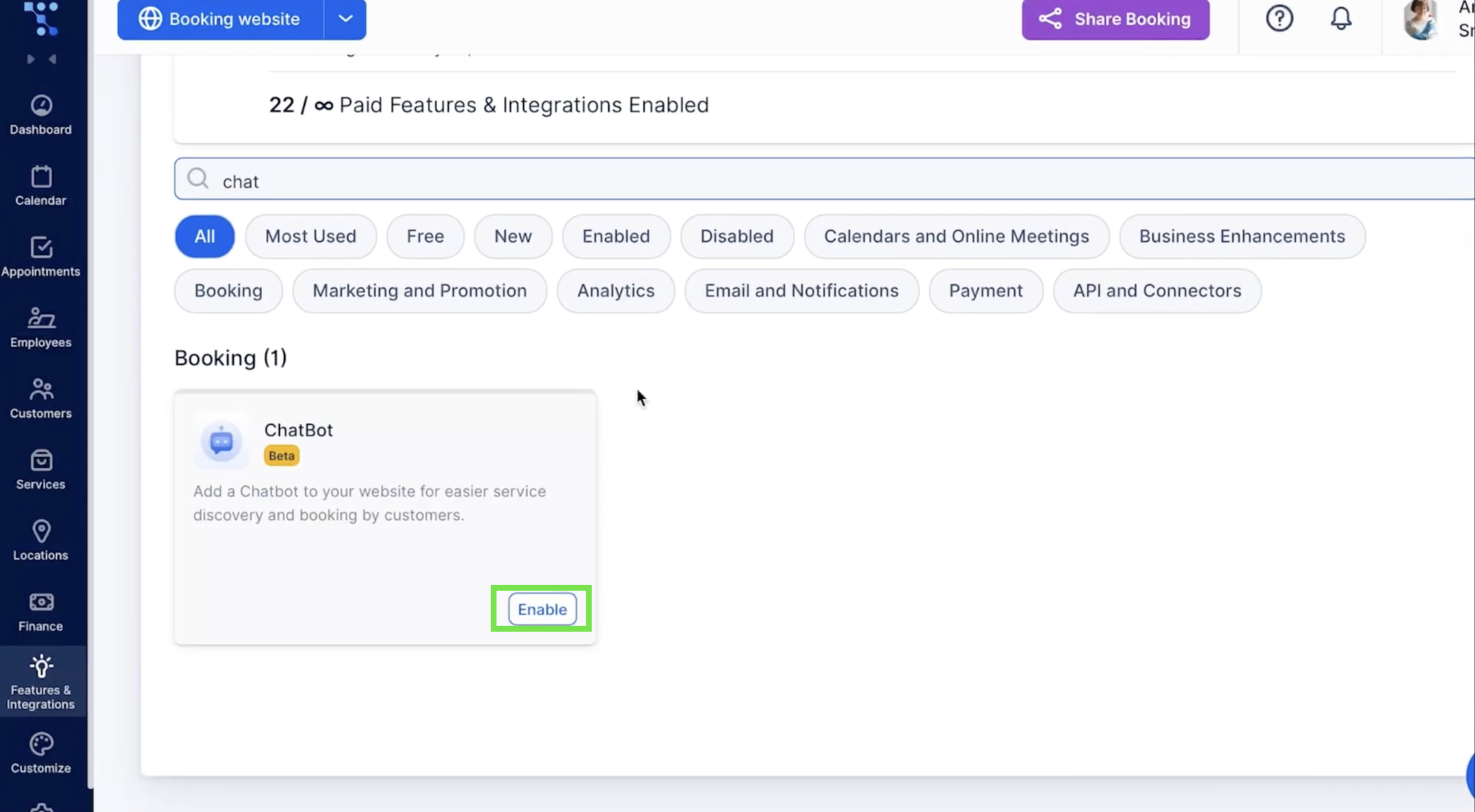Image resolution: width=1475 pixels, height=812 pixels.
Task: Expand the Booking website dropdown
Action: (346, 19)
